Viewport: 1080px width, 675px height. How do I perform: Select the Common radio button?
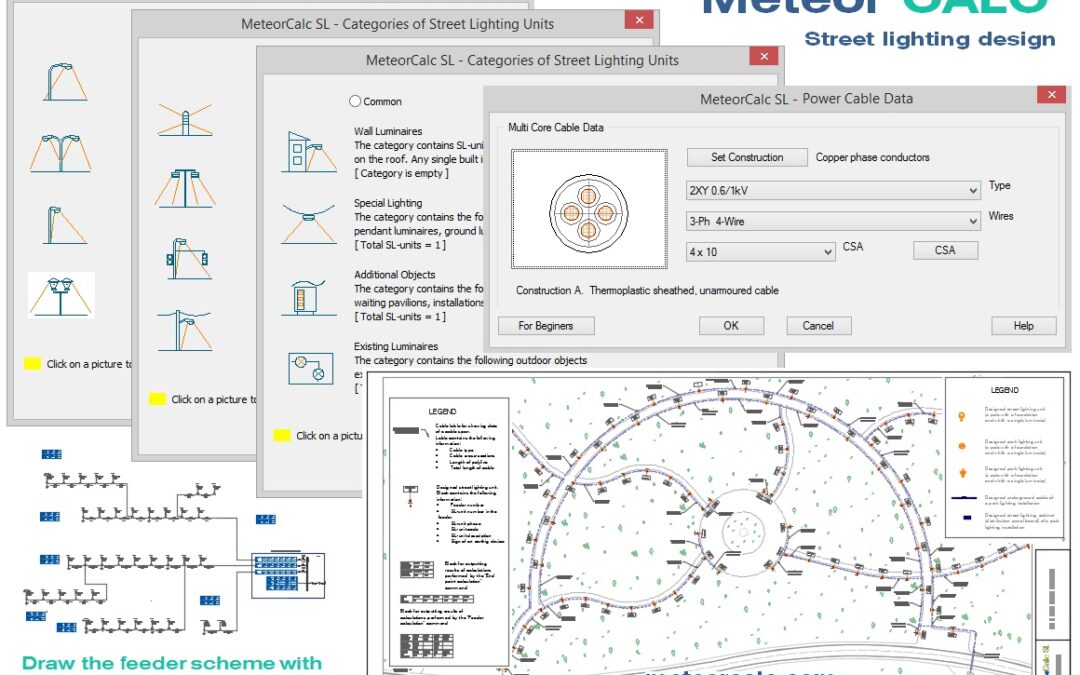click(355, 101)
